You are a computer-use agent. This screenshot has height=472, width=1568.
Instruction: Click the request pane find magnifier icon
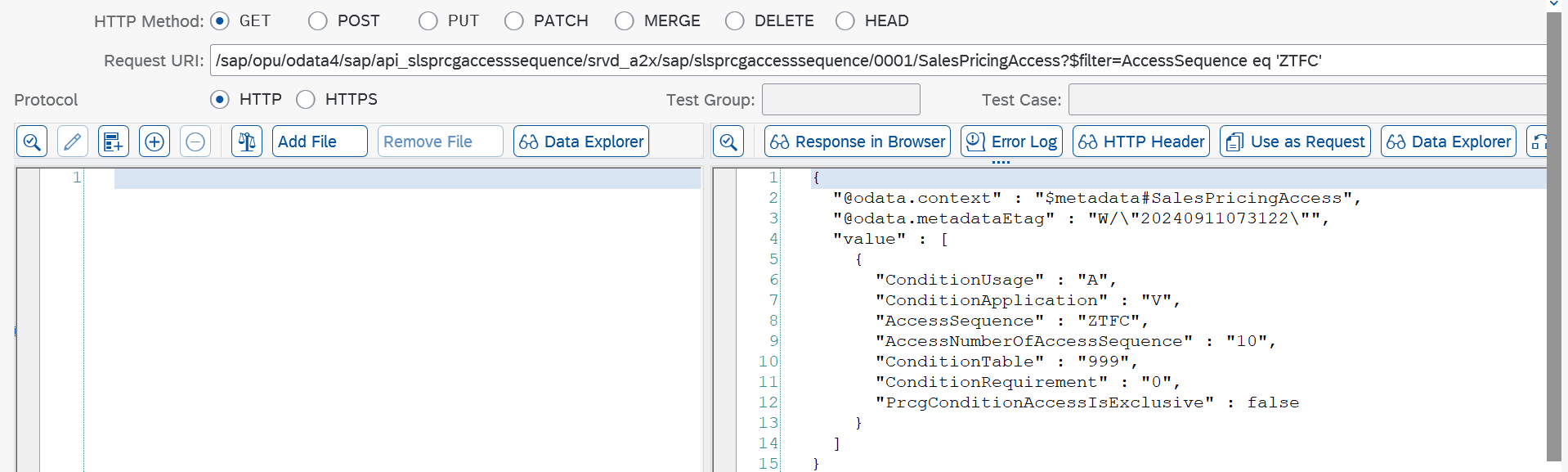32,142
